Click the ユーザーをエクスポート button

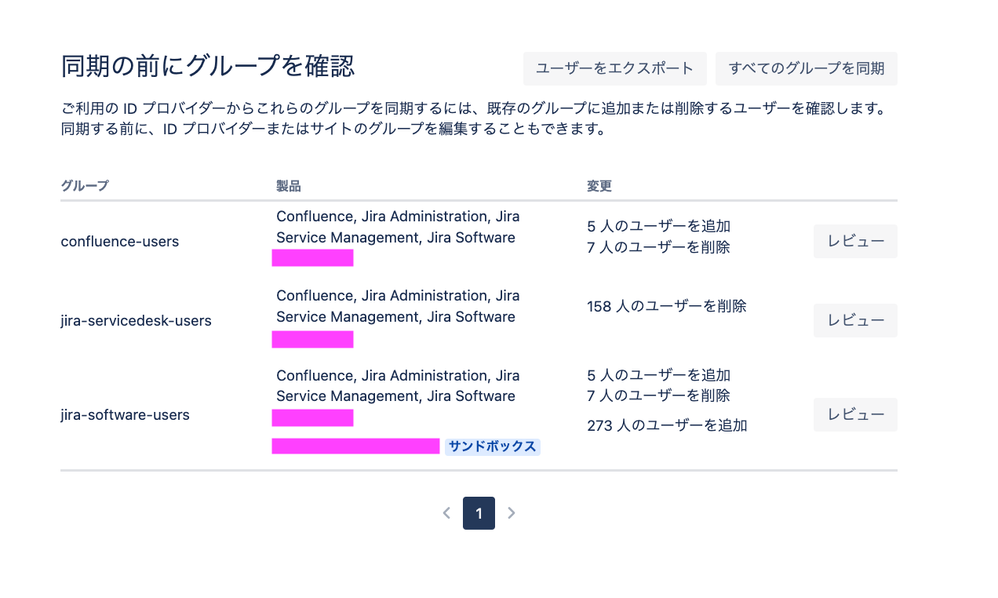tap(614, 69)
